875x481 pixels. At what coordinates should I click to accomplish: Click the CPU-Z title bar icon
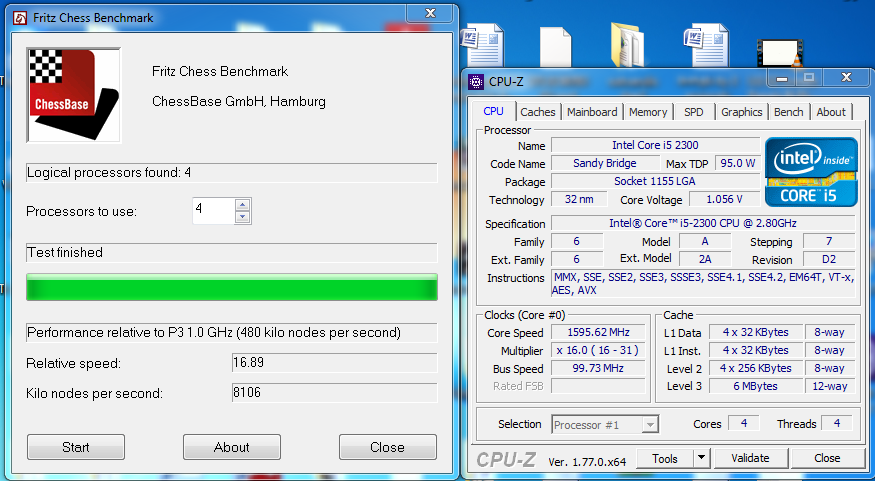click(476, 81)
